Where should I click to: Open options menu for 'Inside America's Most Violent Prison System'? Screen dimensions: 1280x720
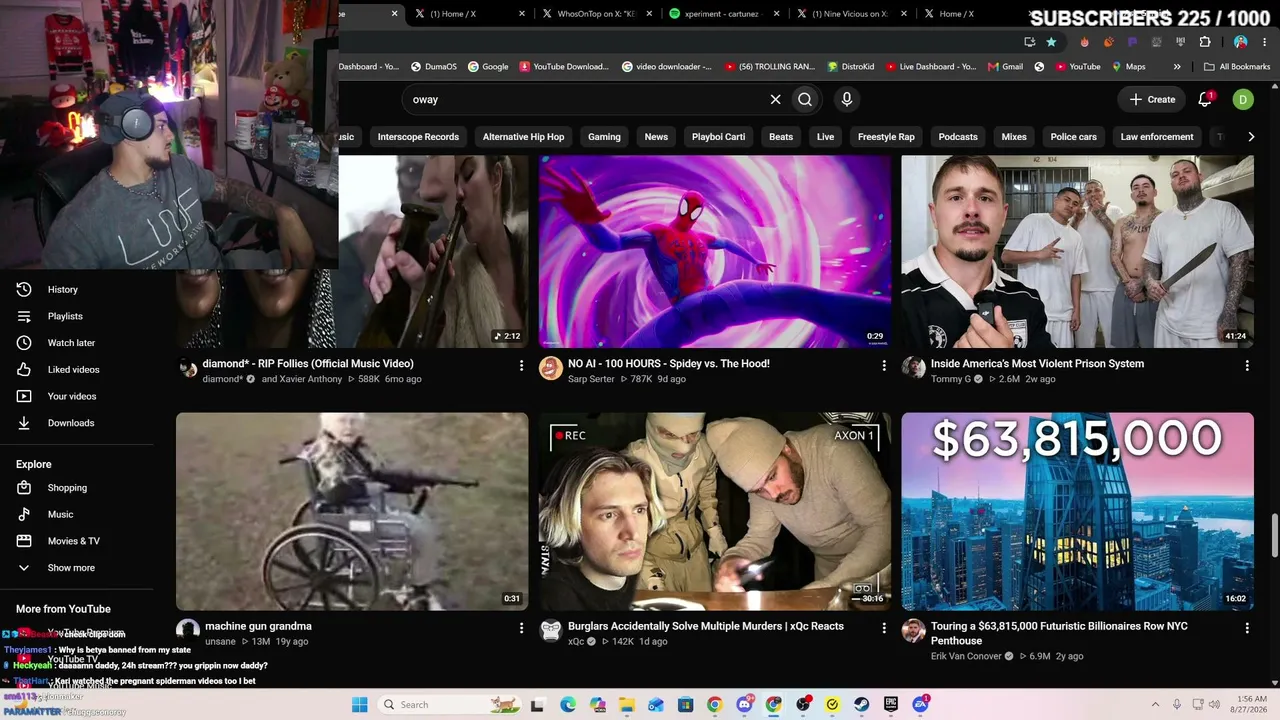[x=1247, y=366]
